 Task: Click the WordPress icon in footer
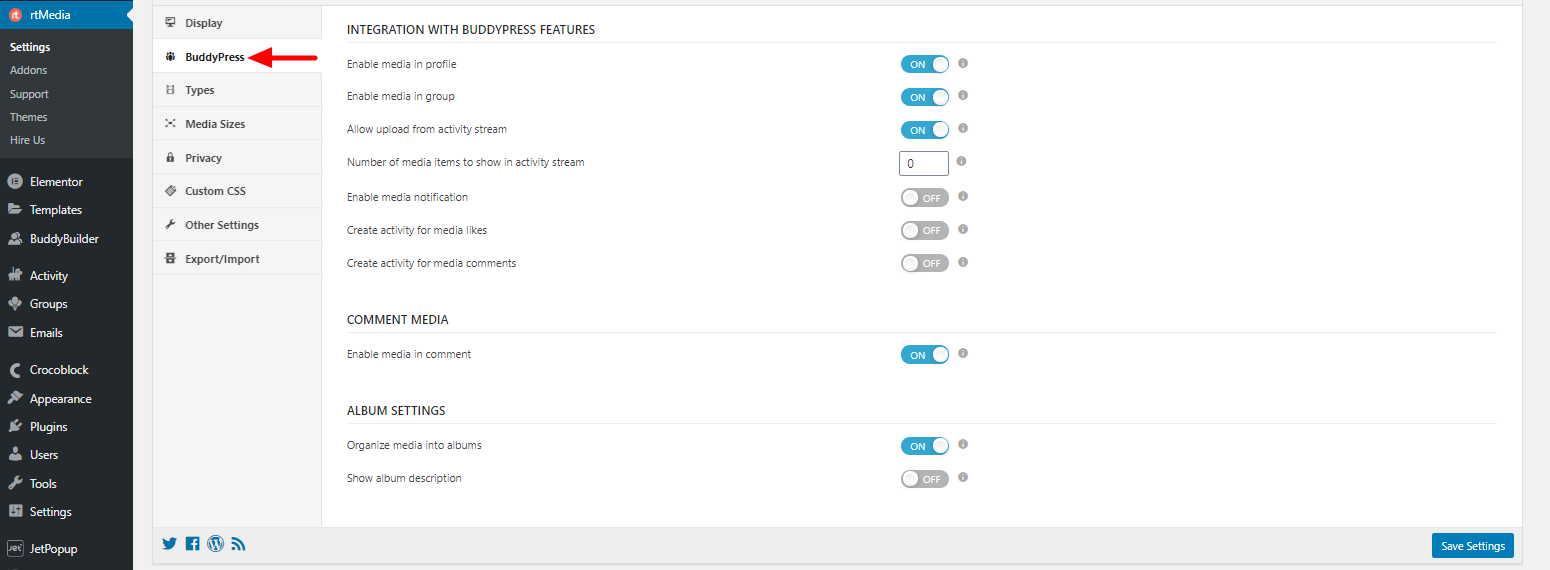[x=215, y=544]
